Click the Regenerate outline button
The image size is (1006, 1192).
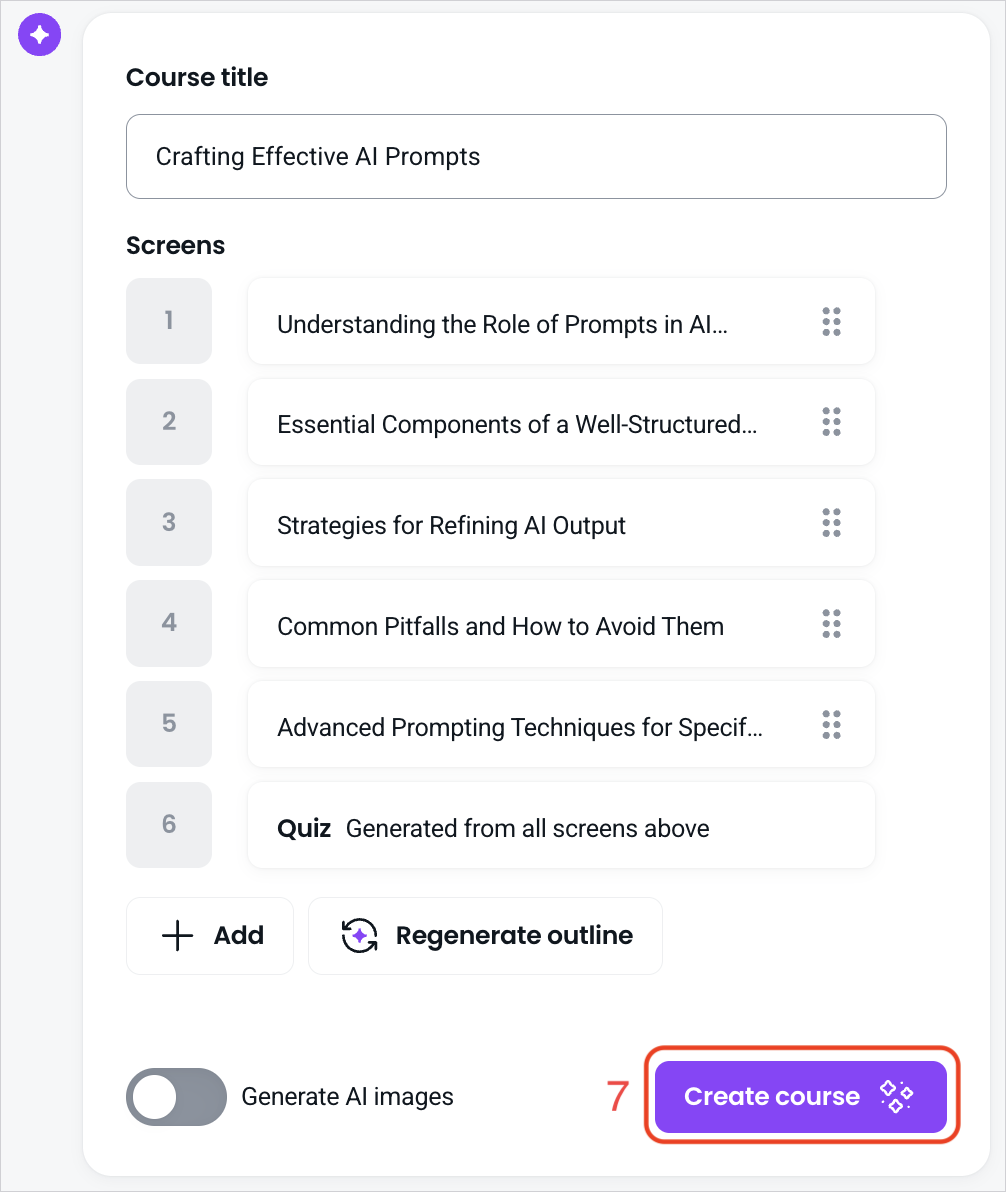click(x=485, y=936)
